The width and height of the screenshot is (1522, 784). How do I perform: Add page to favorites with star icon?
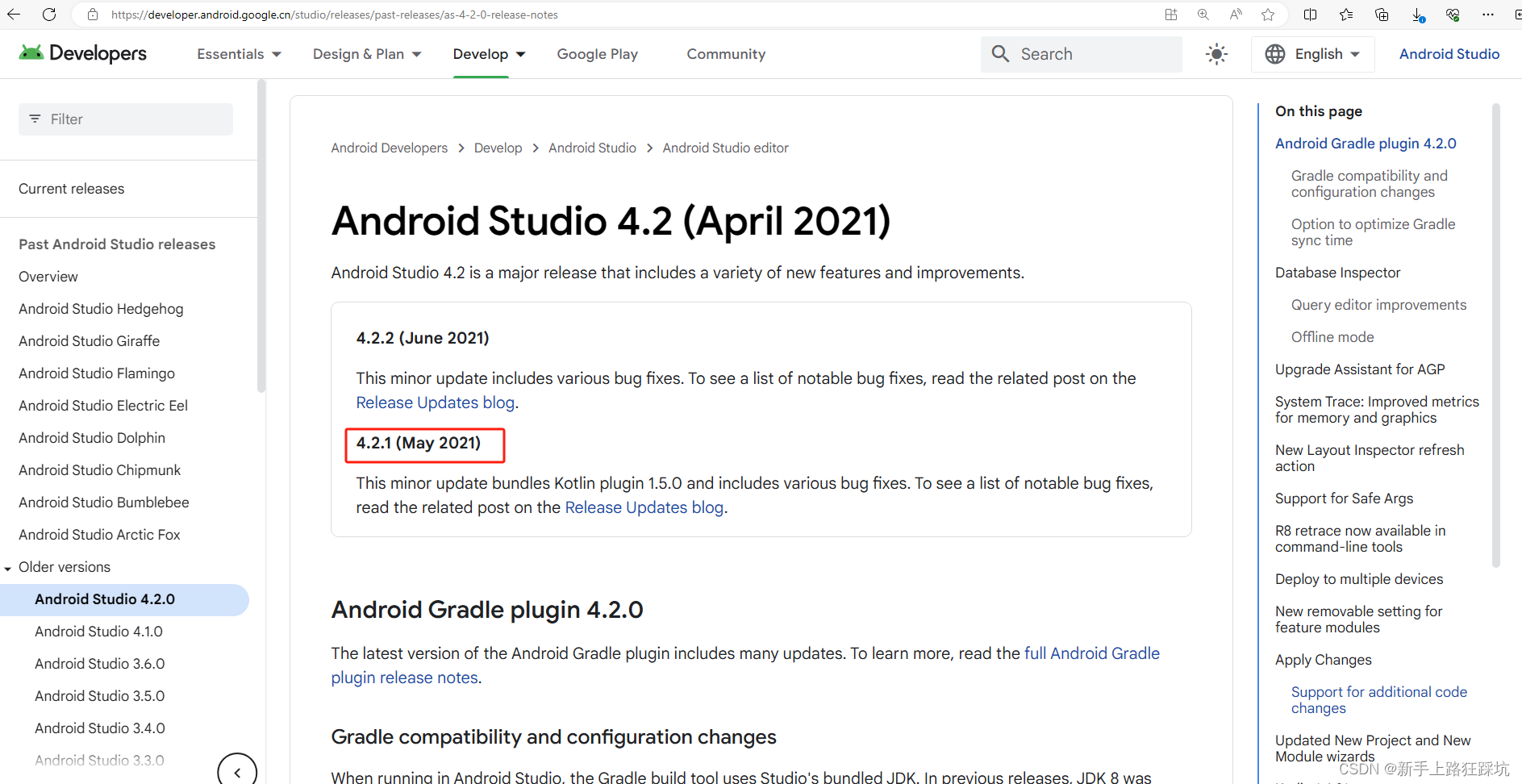coord(1268,15)
